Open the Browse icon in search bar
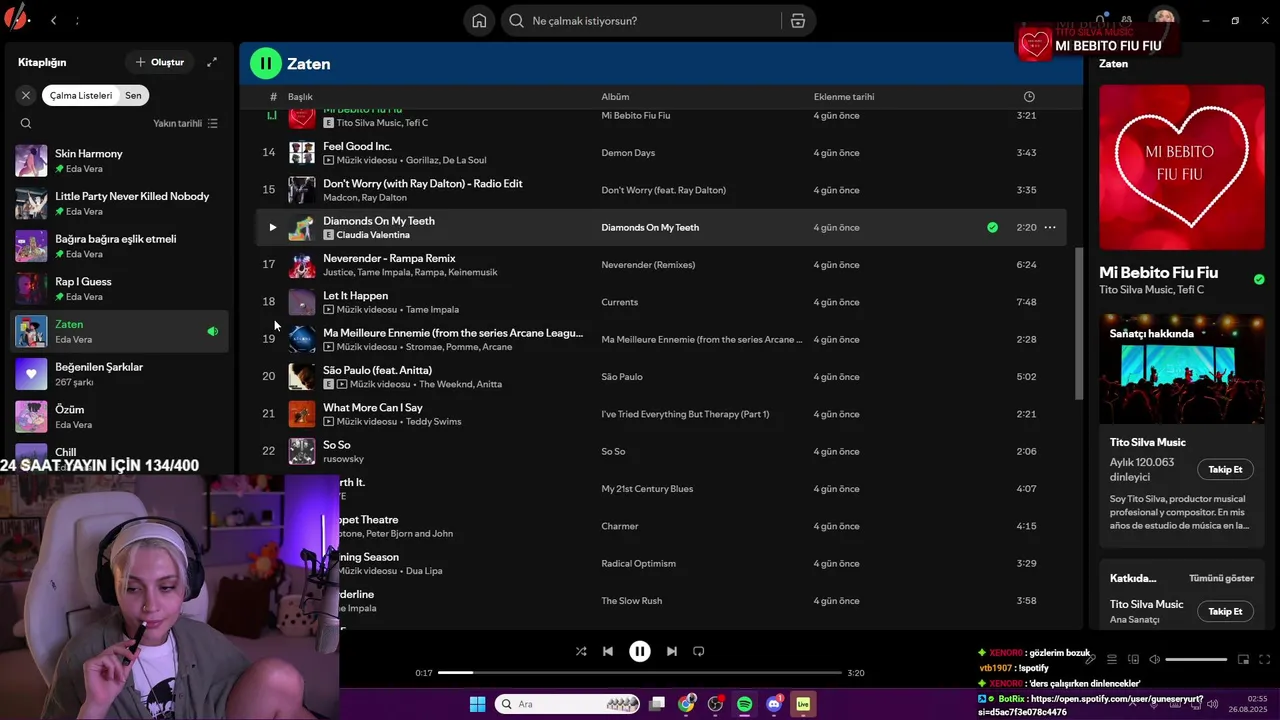The image size is (1280, 720). coord(797,21)
